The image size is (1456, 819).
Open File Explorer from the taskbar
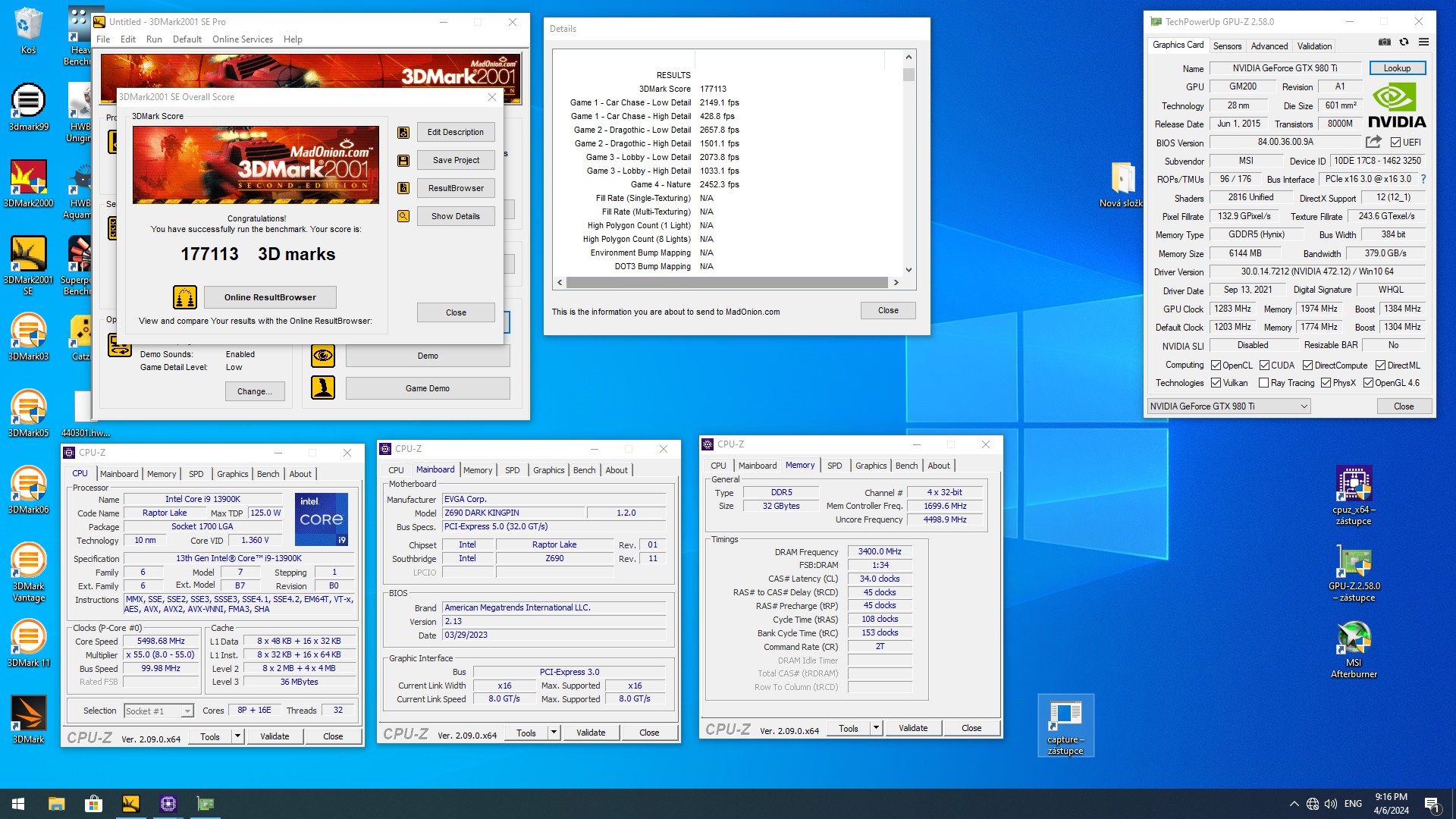pyautogui.click(x=56, y=804)
